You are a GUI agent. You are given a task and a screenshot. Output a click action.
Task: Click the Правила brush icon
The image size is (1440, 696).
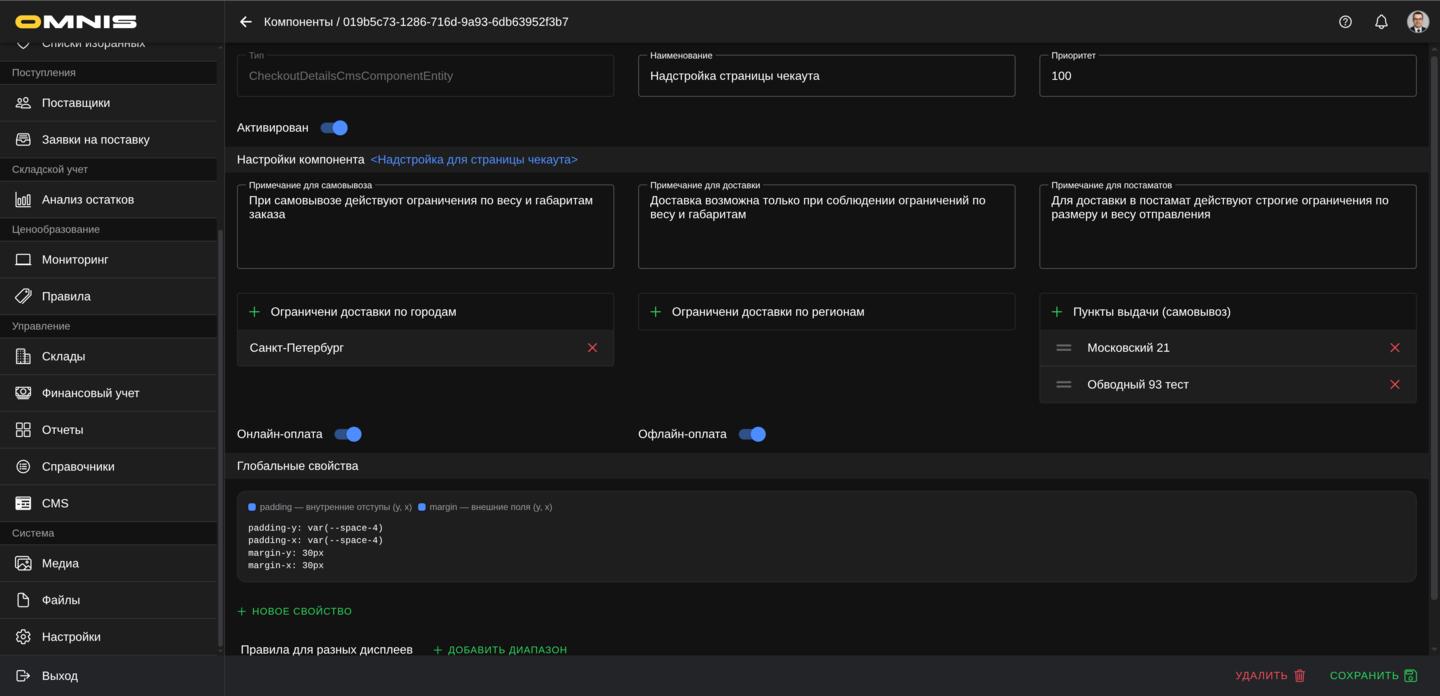tap(22, 295)
